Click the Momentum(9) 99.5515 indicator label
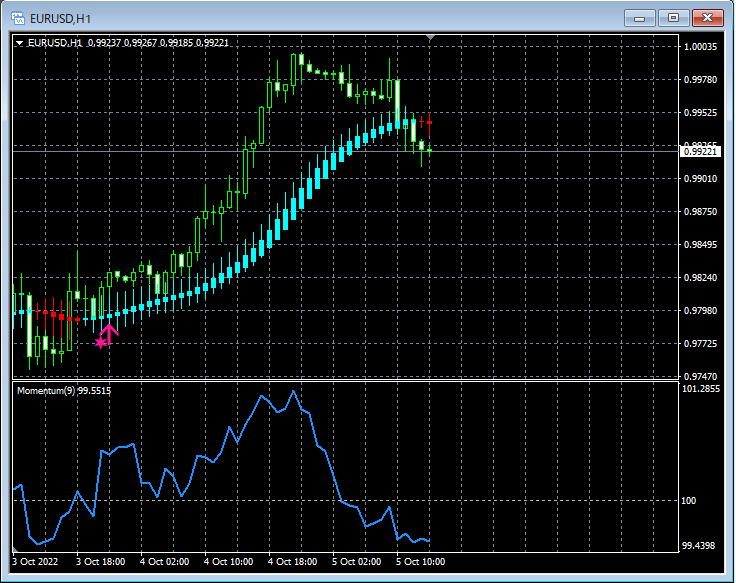The height and width of the screenshot is (583, 736). 64,391
